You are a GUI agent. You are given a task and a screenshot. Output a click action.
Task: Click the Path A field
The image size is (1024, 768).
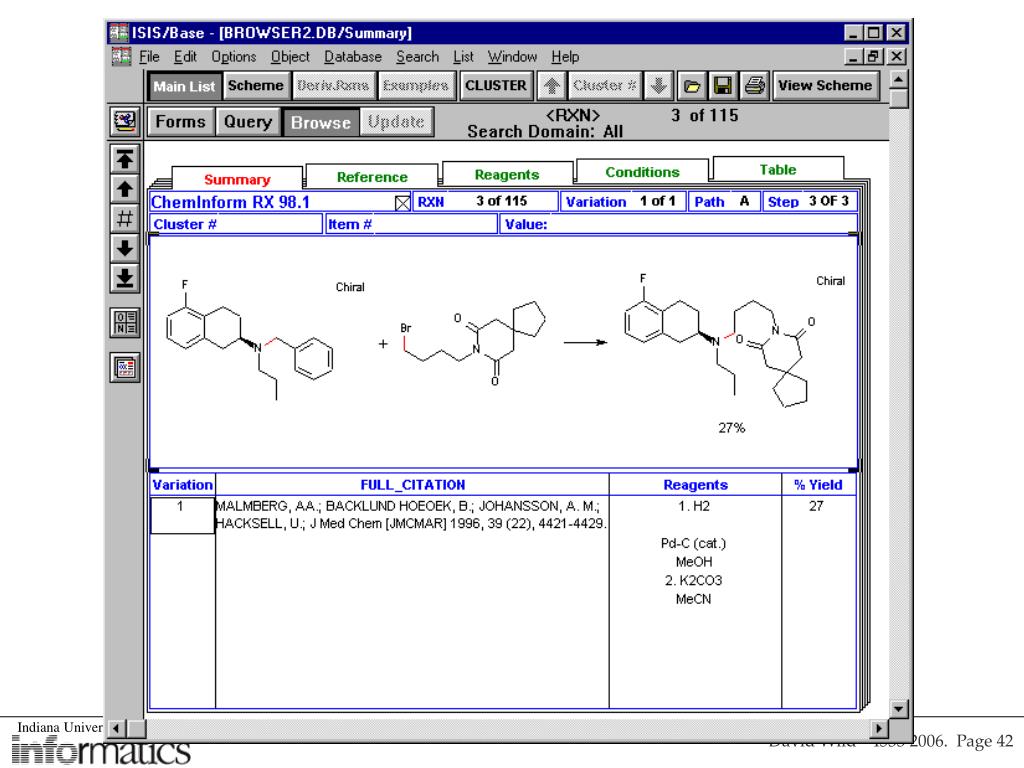723,201
